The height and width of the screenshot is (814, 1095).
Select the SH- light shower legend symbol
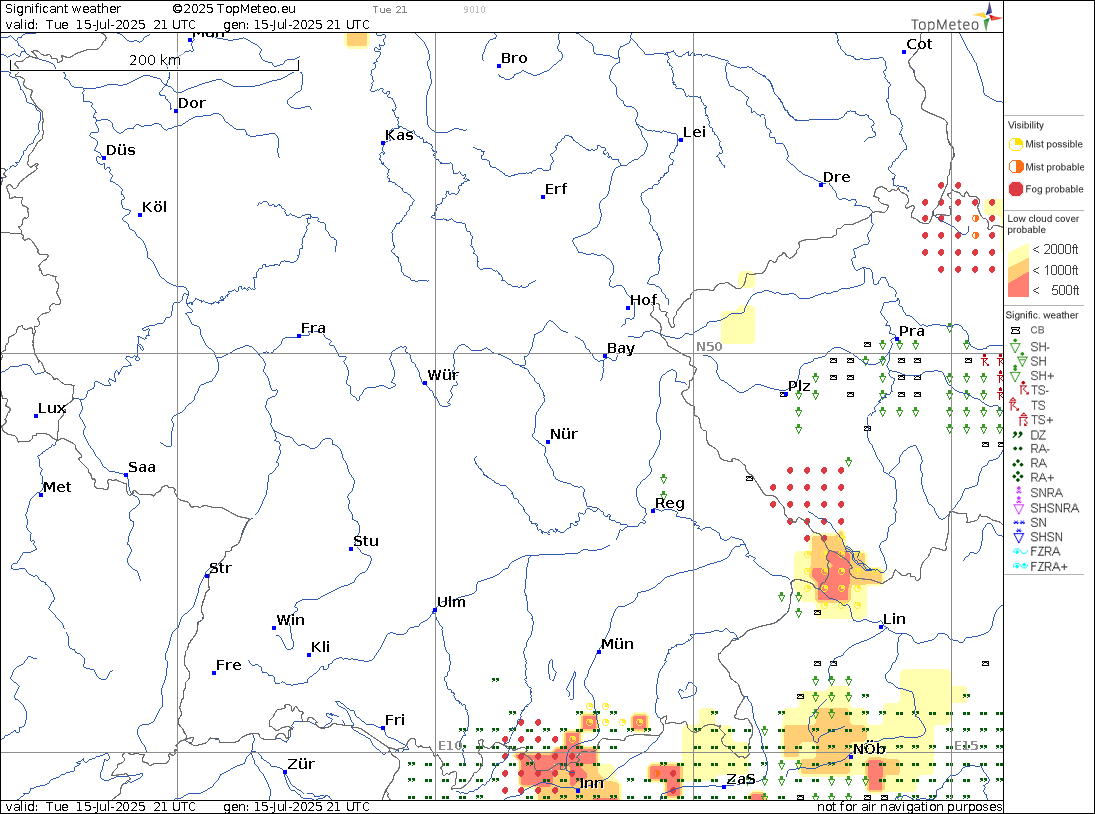click(x=1015, y=346)
